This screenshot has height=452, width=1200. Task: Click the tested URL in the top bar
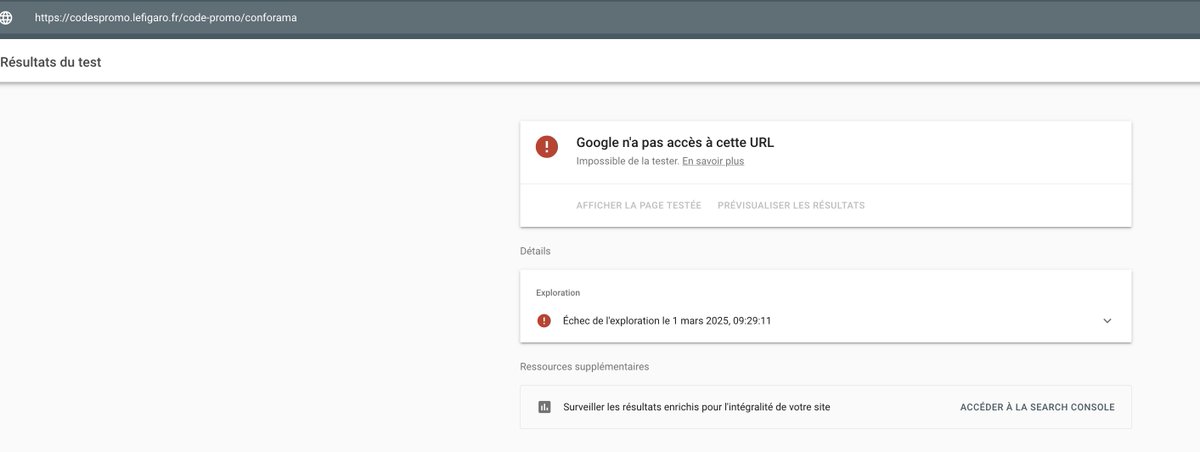click(x=165, y=18)
